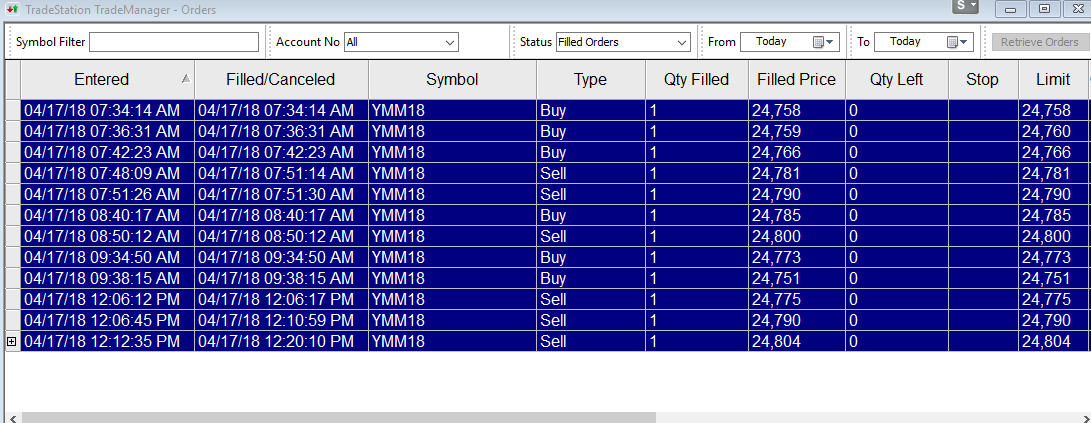The image size is (1091, 423).
Task: Expand the 12:12:35 PM order row
Action: 11,342
